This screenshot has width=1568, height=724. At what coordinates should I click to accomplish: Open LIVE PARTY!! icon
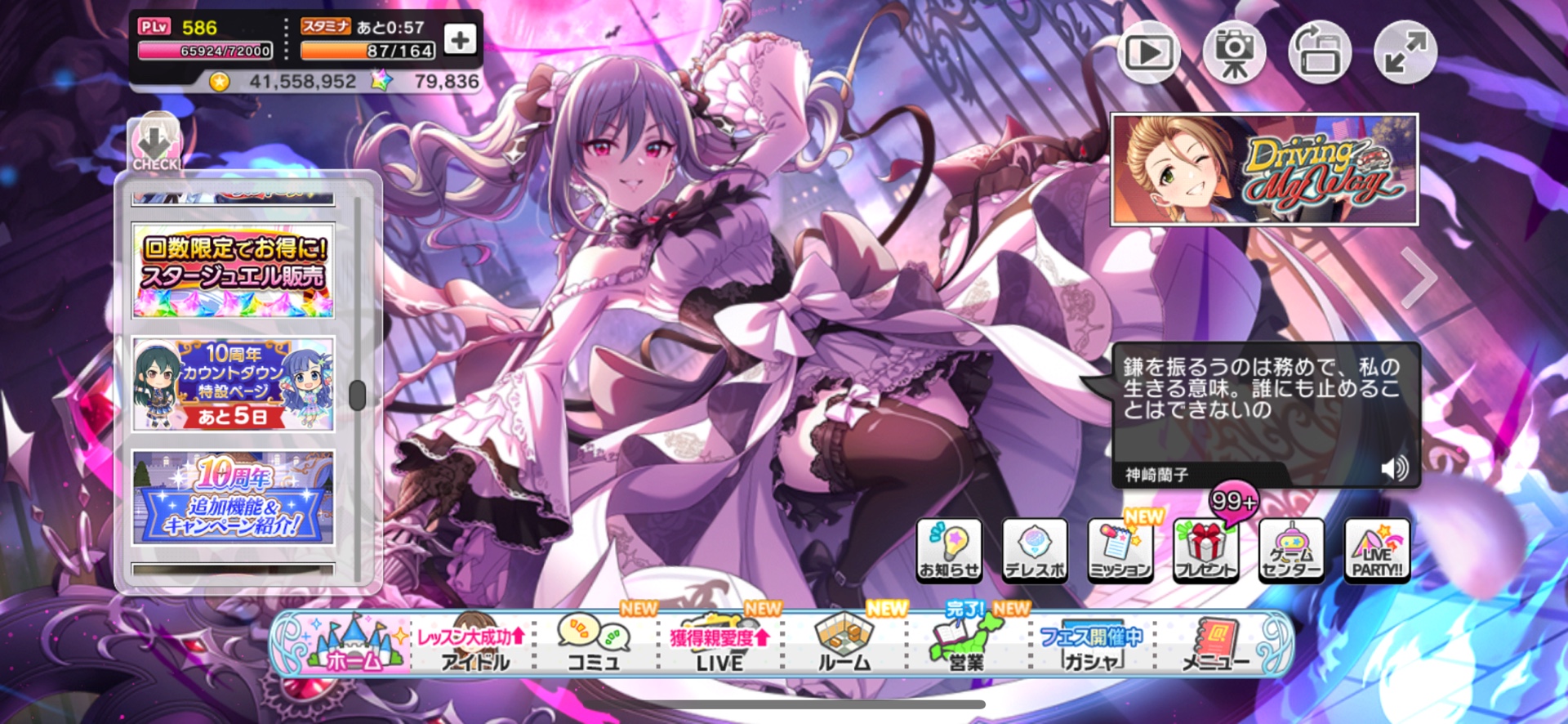pos(1377,550)
